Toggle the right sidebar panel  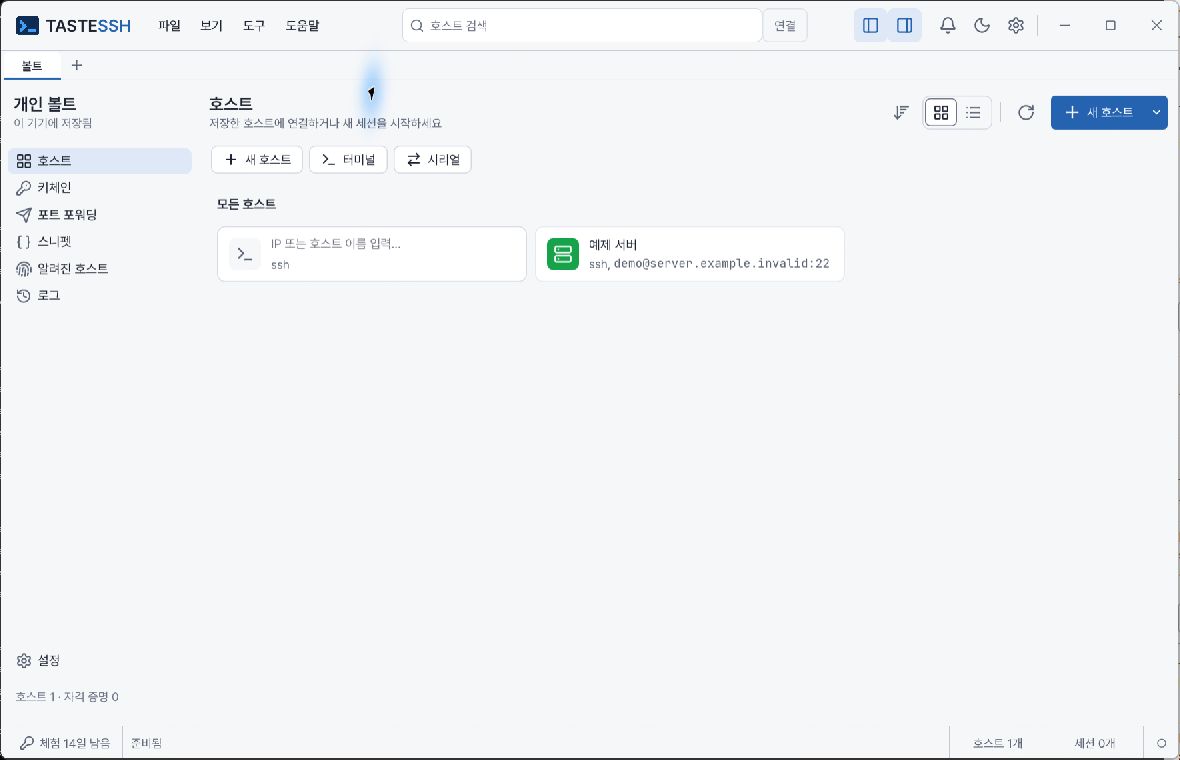[905, 26]
